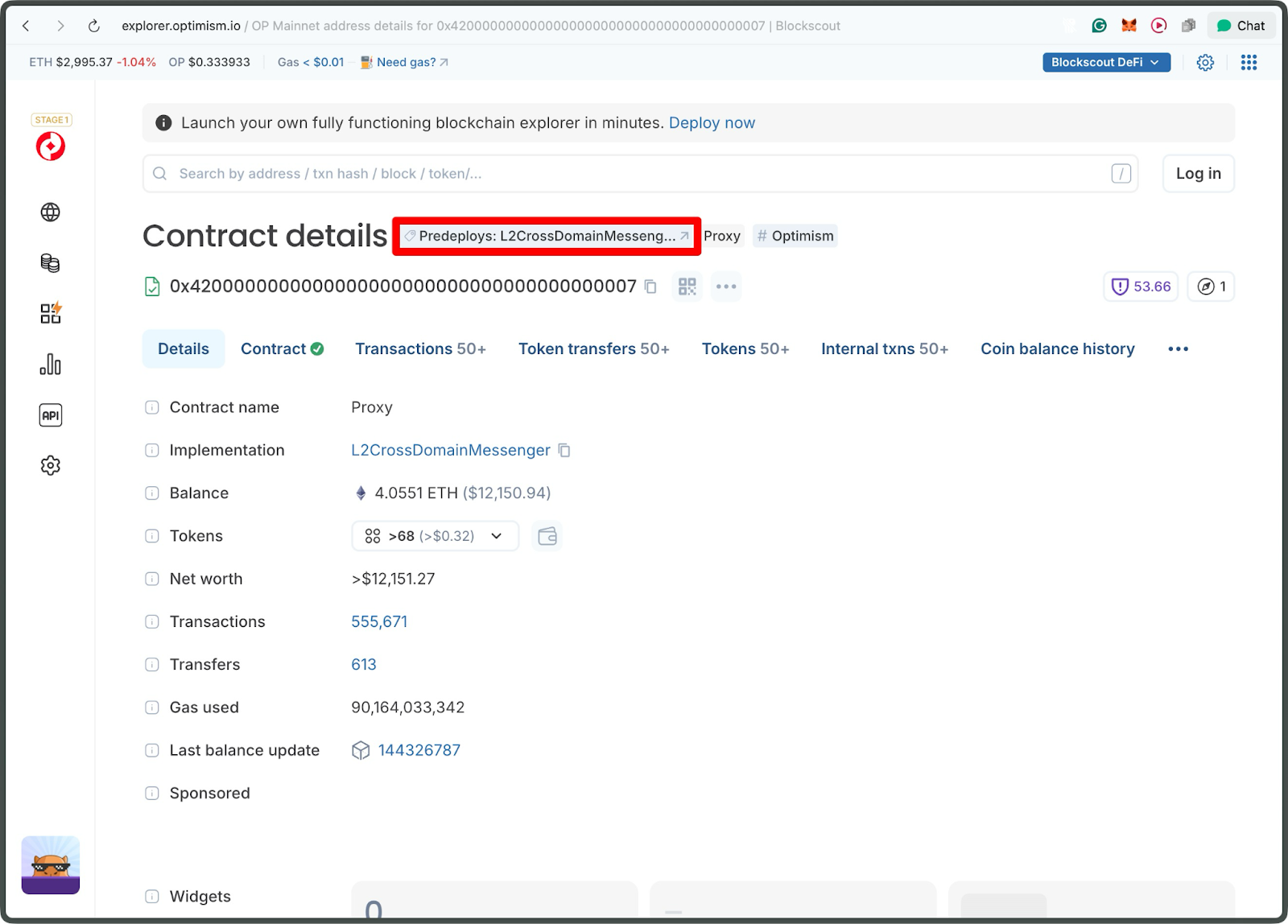Select the tokens coin-stack icon in sidebar
This screenshot has width=1288, height=924.
point(50,262)
